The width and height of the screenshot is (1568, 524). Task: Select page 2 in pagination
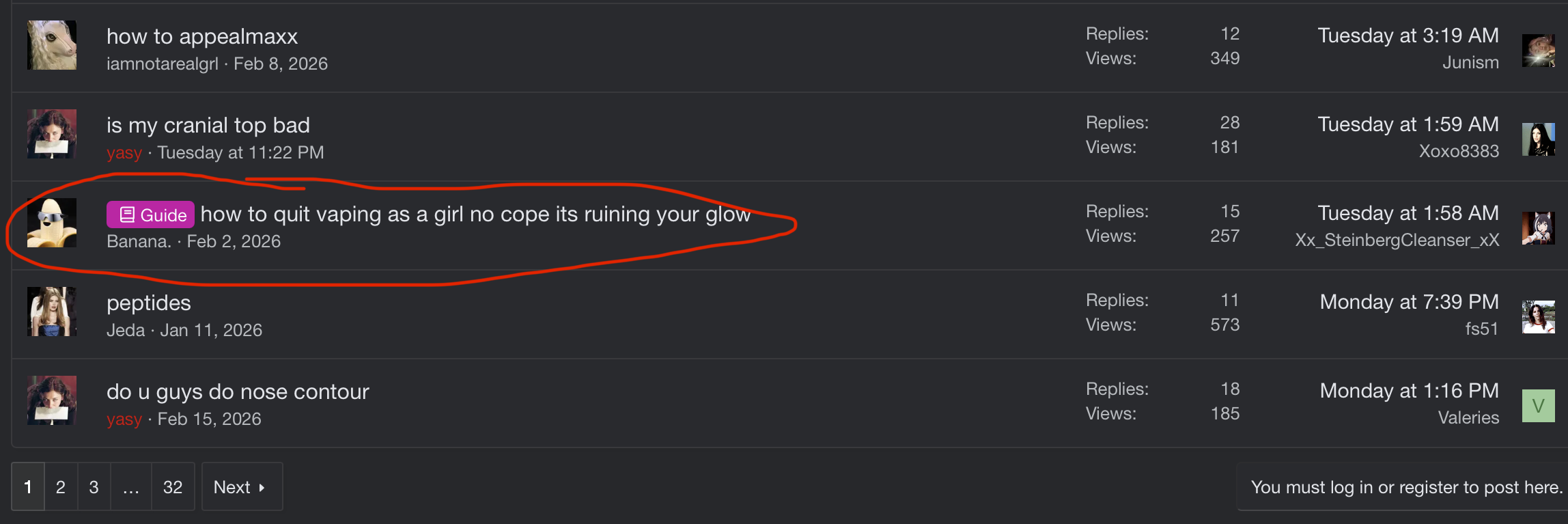click(61, 487)
